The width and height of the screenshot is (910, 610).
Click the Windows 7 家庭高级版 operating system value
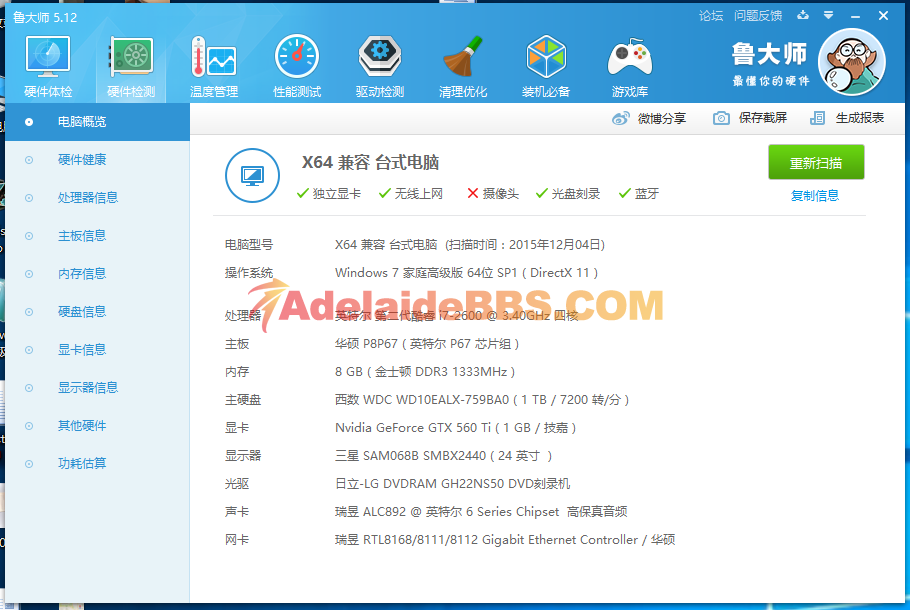(x=467, y=273)
